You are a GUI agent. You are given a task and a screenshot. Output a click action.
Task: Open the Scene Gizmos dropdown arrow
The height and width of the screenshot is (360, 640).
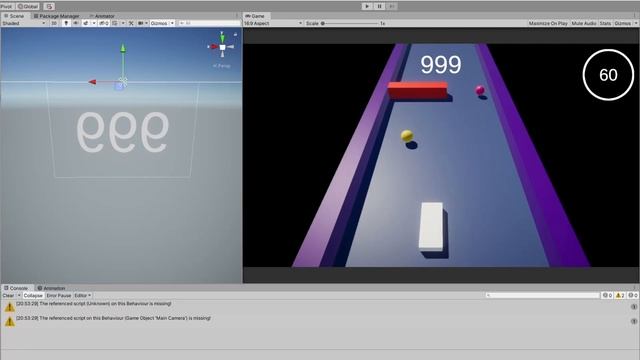click(172, 23)
